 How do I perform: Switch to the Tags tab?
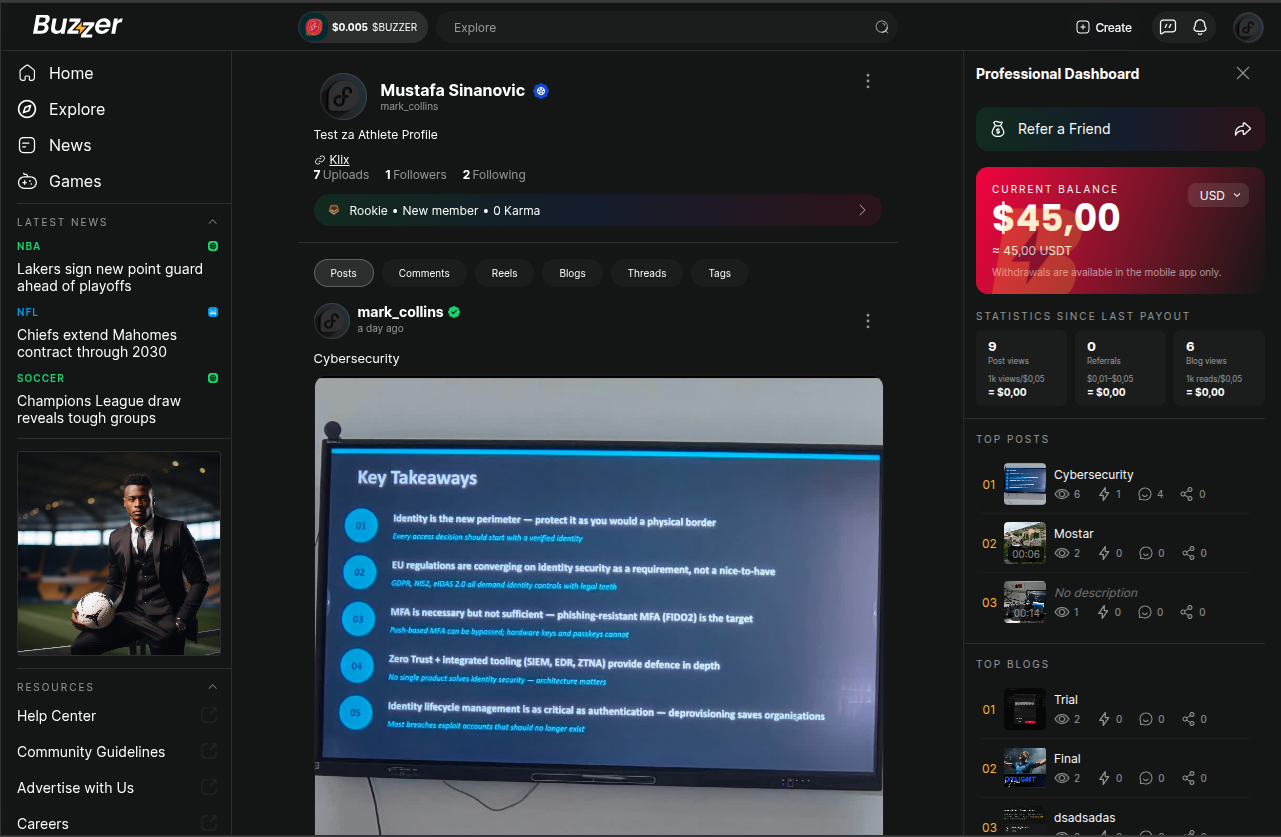[720, 273]
